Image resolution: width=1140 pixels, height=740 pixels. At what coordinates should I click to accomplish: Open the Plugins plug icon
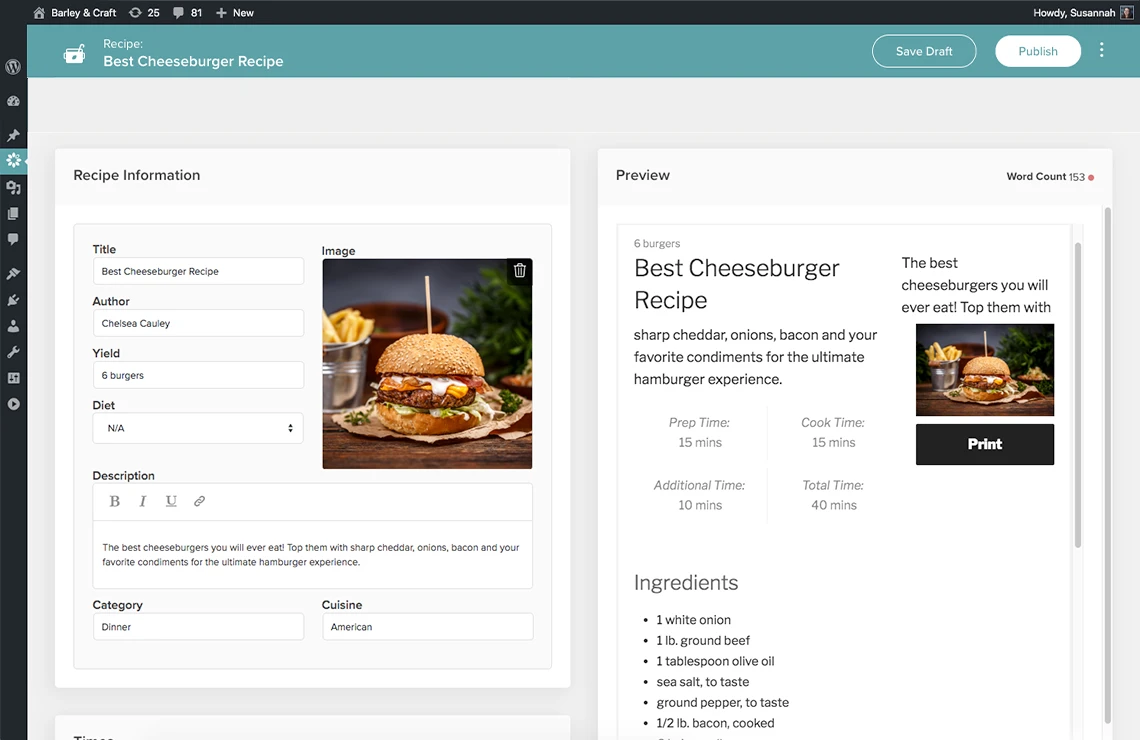[x=13, y=299]
